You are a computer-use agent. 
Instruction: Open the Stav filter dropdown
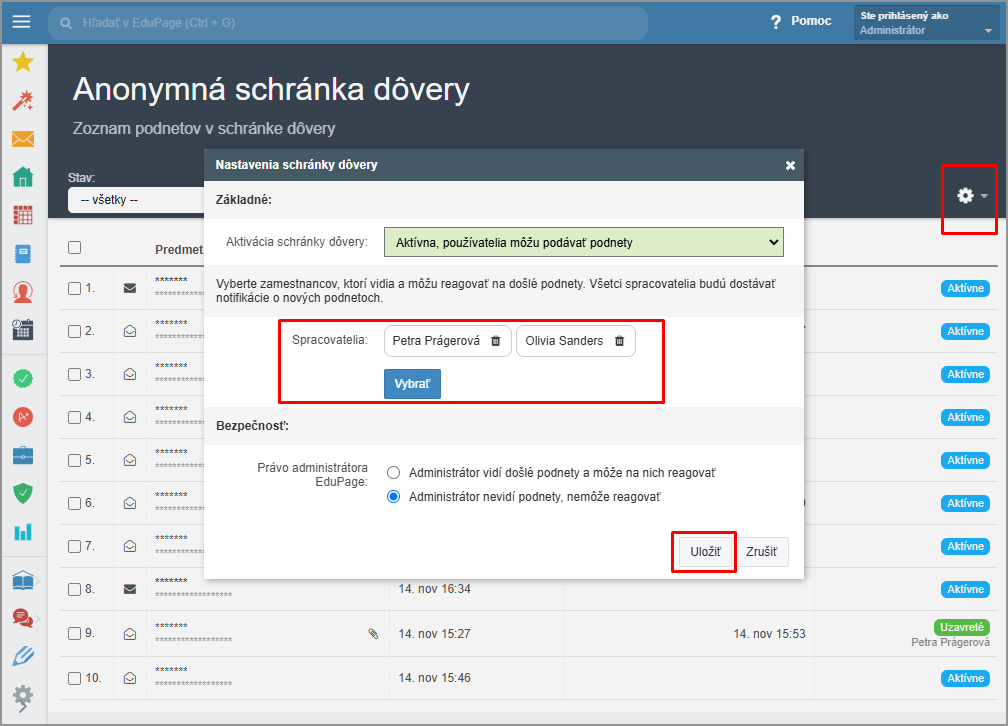pos(136,200)
